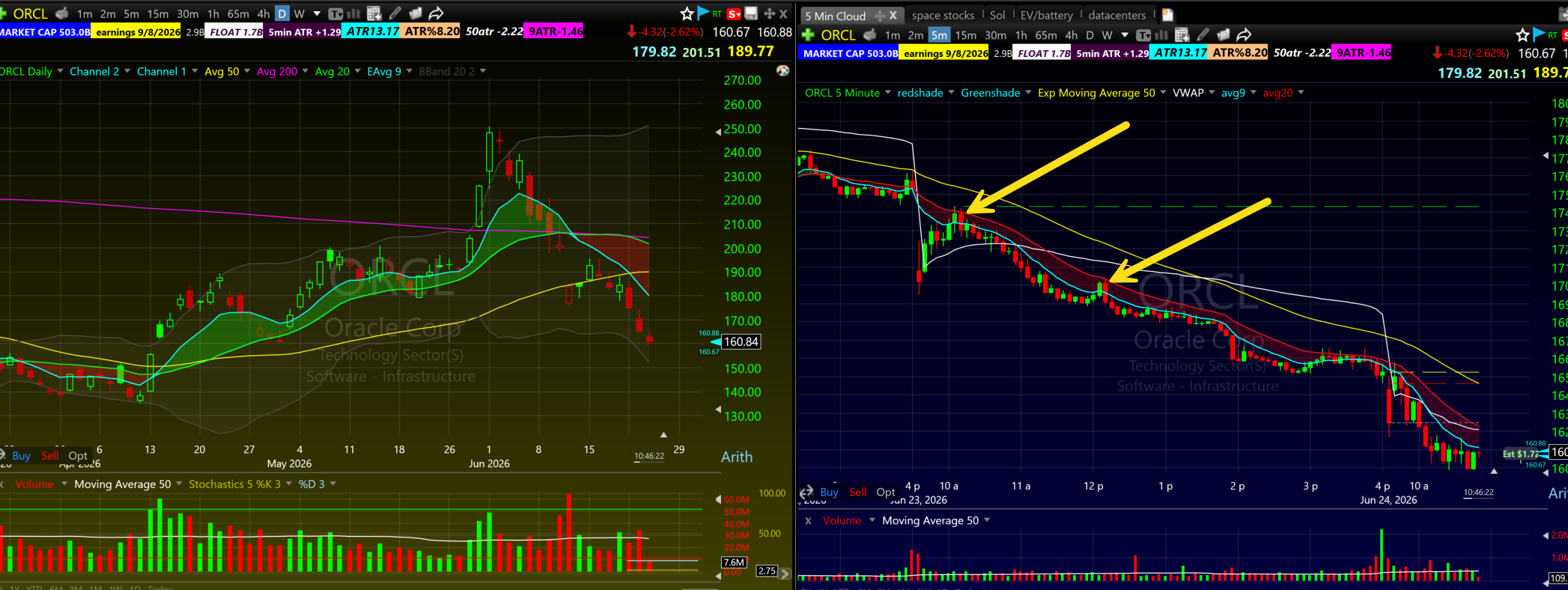Click the add-indicator grid icon in left chart
The width and height of the screenshot is (1568, 590).
coord(374,13)
